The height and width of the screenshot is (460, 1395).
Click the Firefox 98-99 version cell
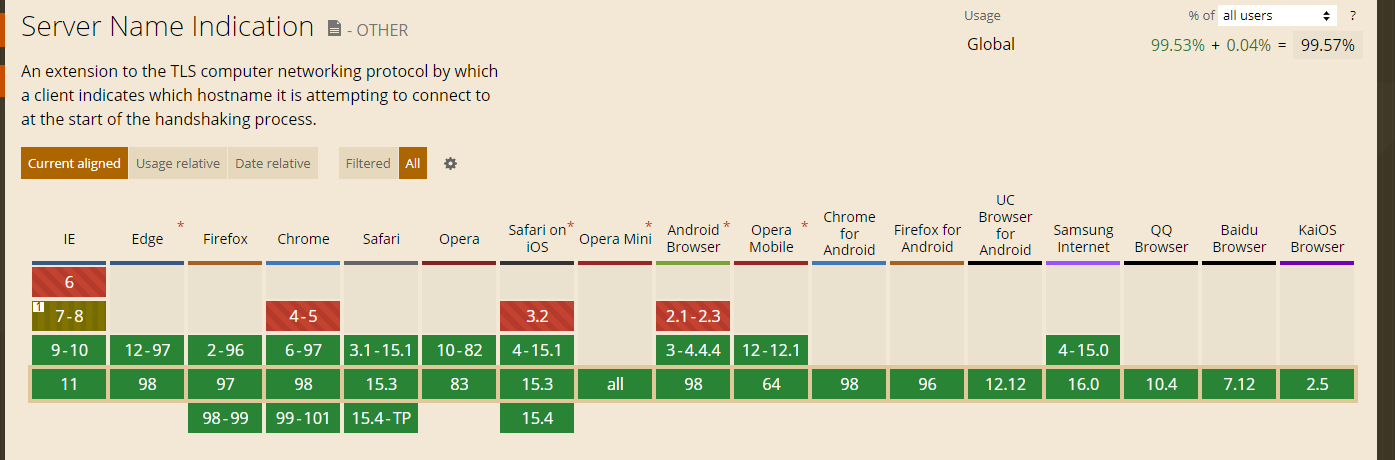click(225, 418)
